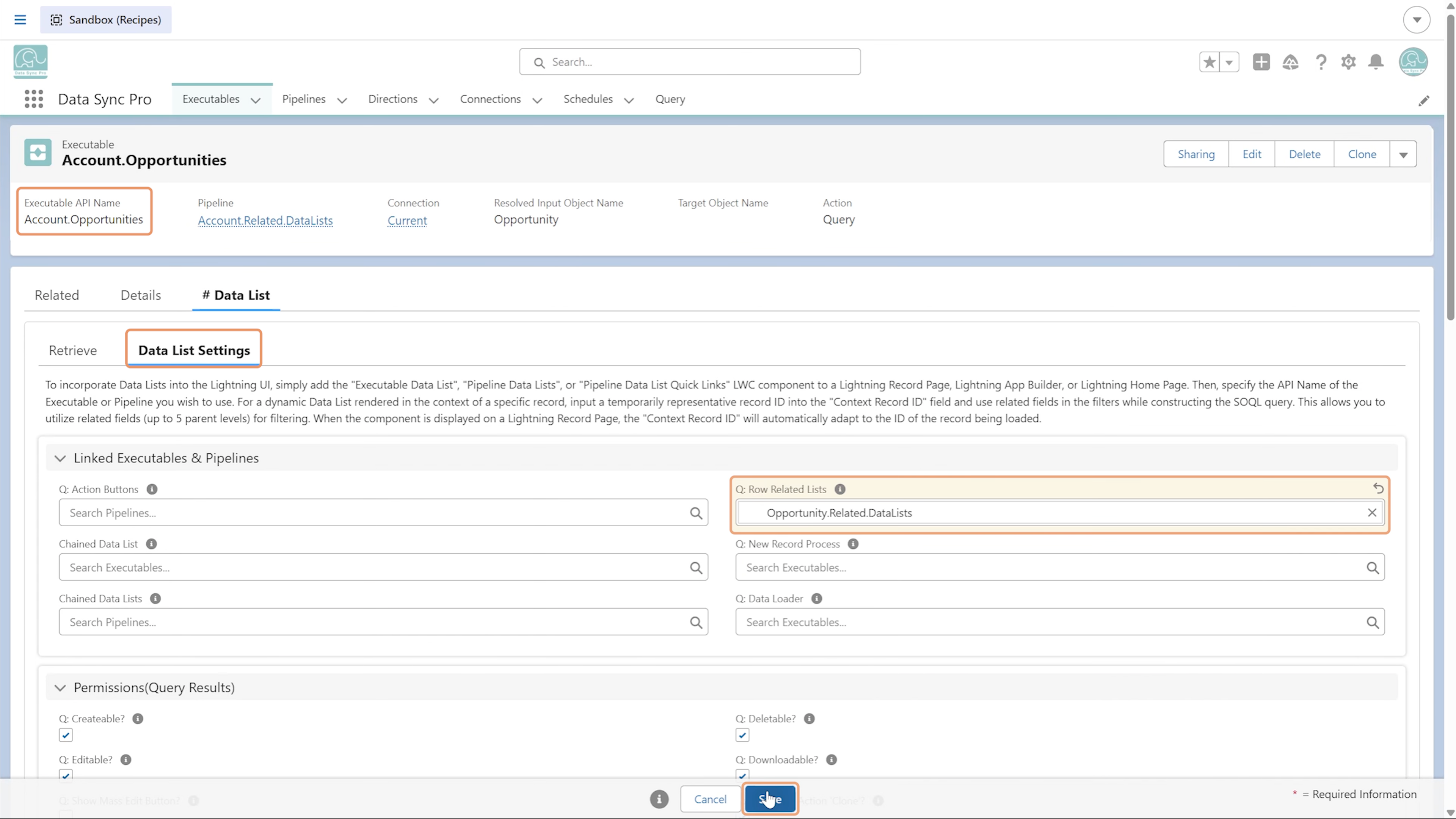Save the data list settings
1456x819 pixels.
[770, 799]
